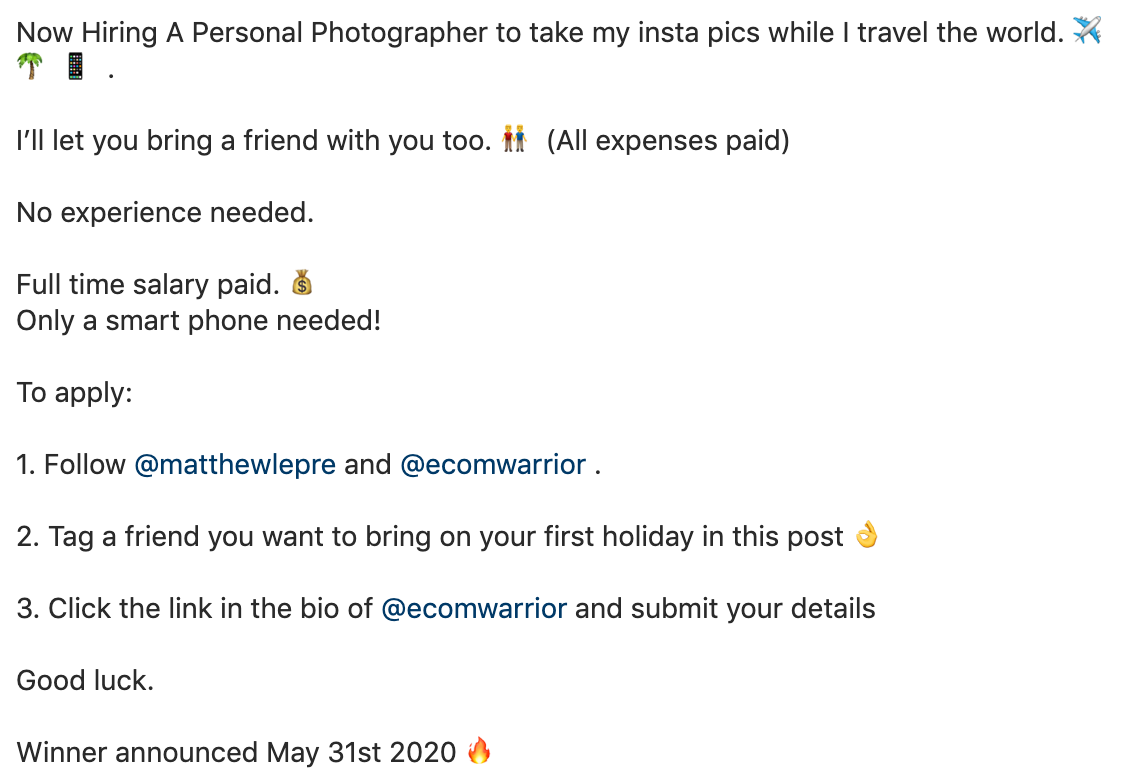Click the "No experience needed." line
Image resolution: width=1124 pixels, height=776 pixels.
tap(165, 213)
